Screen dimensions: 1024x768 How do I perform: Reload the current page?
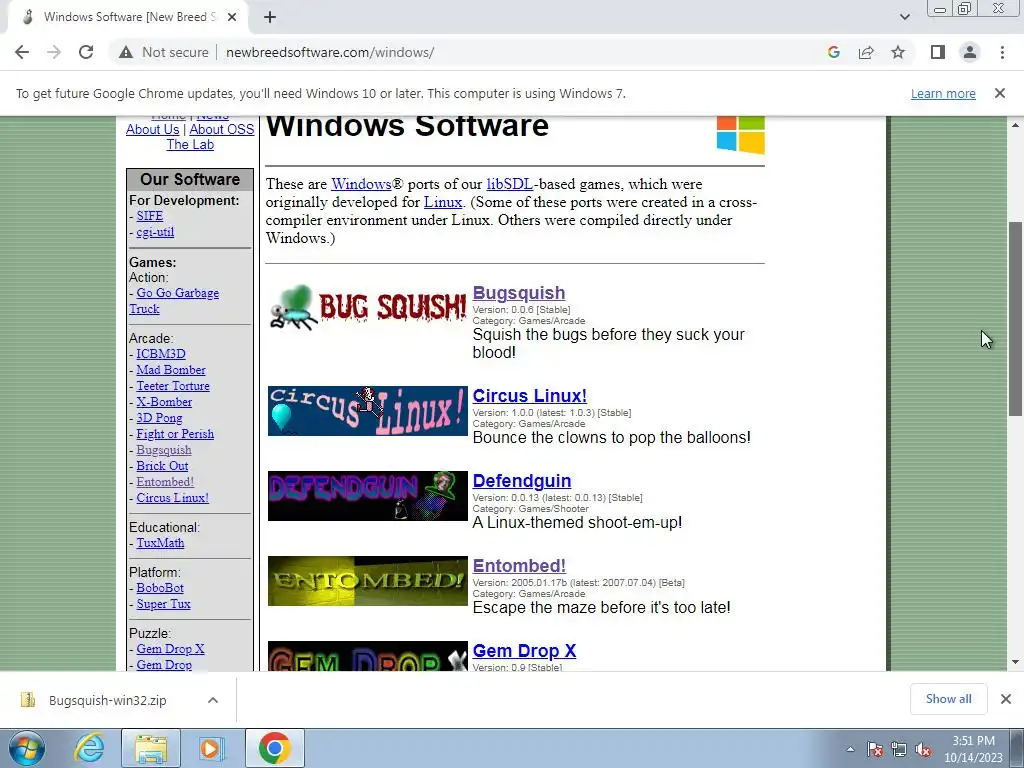pyautogui.click(x=86, y=52)
